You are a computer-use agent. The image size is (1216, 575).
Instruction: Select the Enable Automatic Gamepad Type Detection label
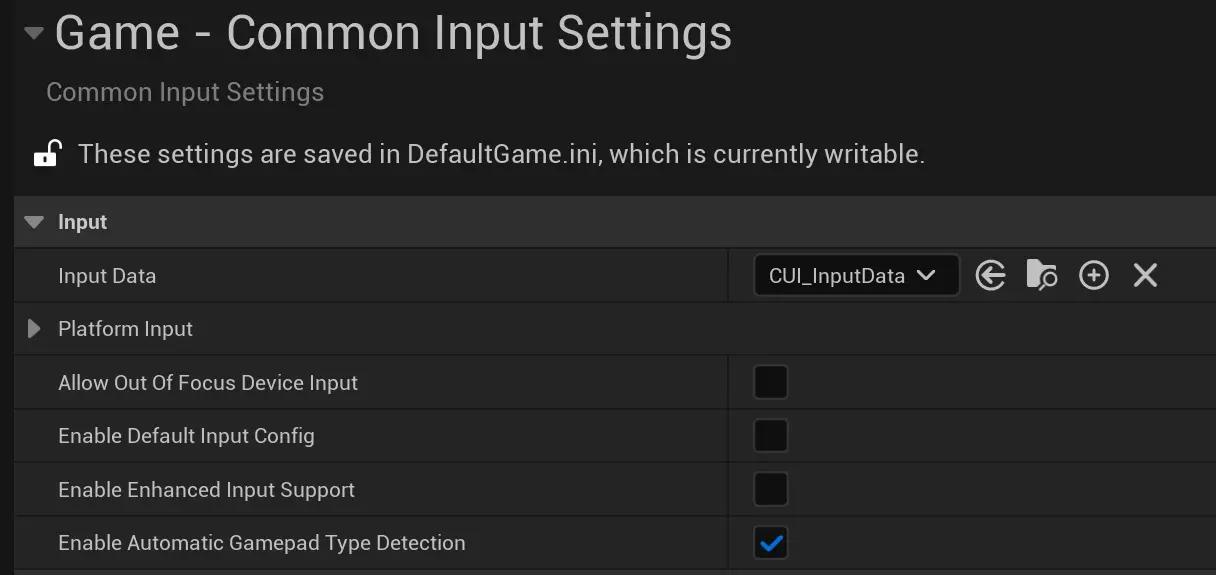[261, 543]
